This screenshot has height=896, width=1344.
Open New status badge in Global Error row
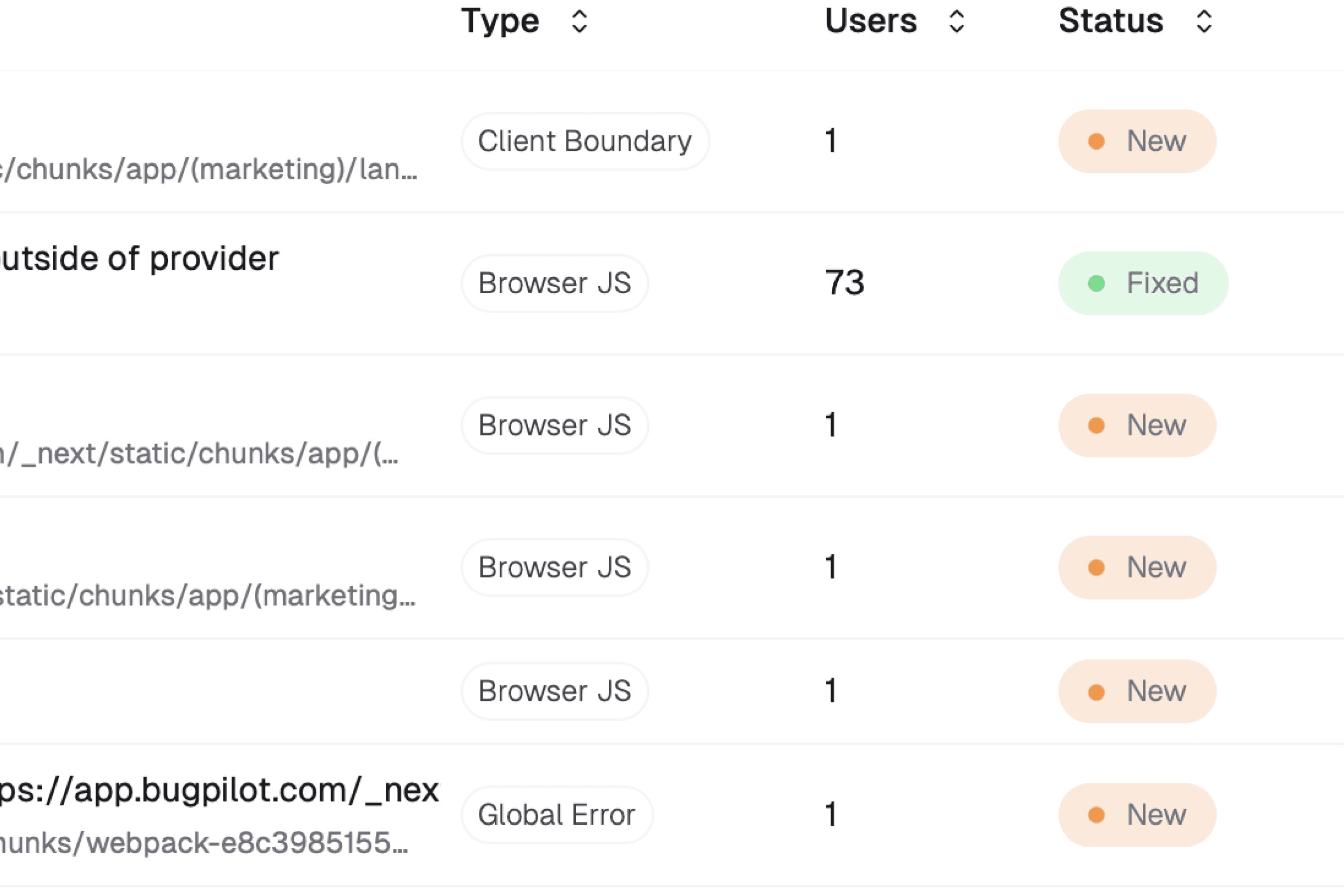click(x=1136, y=815)
